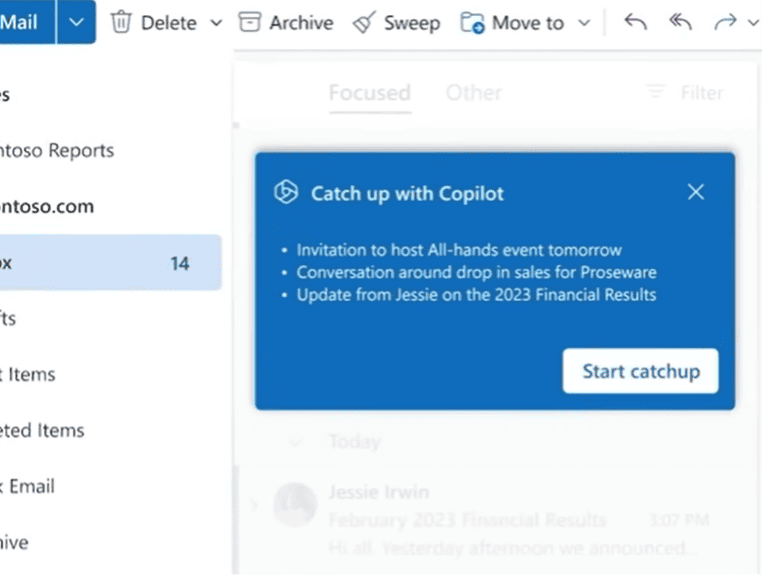Click the Catch up with Copilot title

(x=407, y=193)
